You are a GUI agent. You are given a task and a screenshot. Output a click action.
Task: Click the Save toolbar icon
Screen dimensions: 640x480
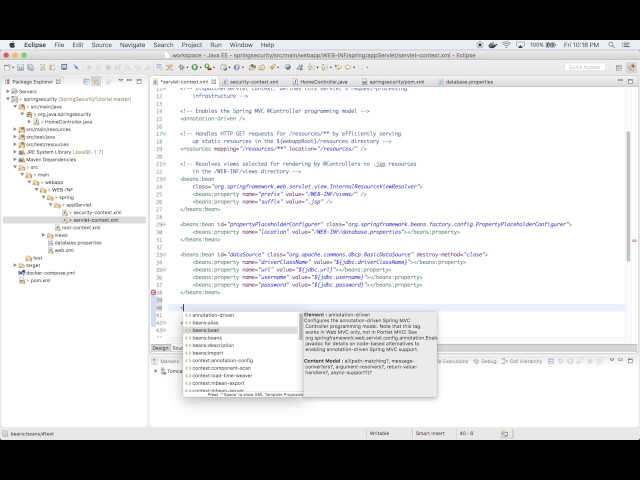tap(20, 67)
